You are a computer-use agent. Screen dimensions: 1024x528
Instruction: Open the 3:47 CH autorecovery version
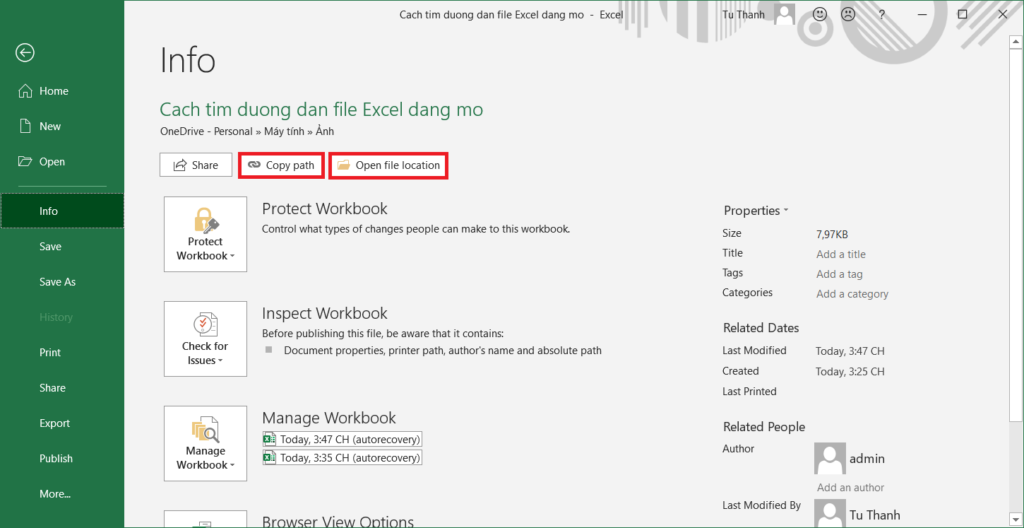(x=342, y=438)
